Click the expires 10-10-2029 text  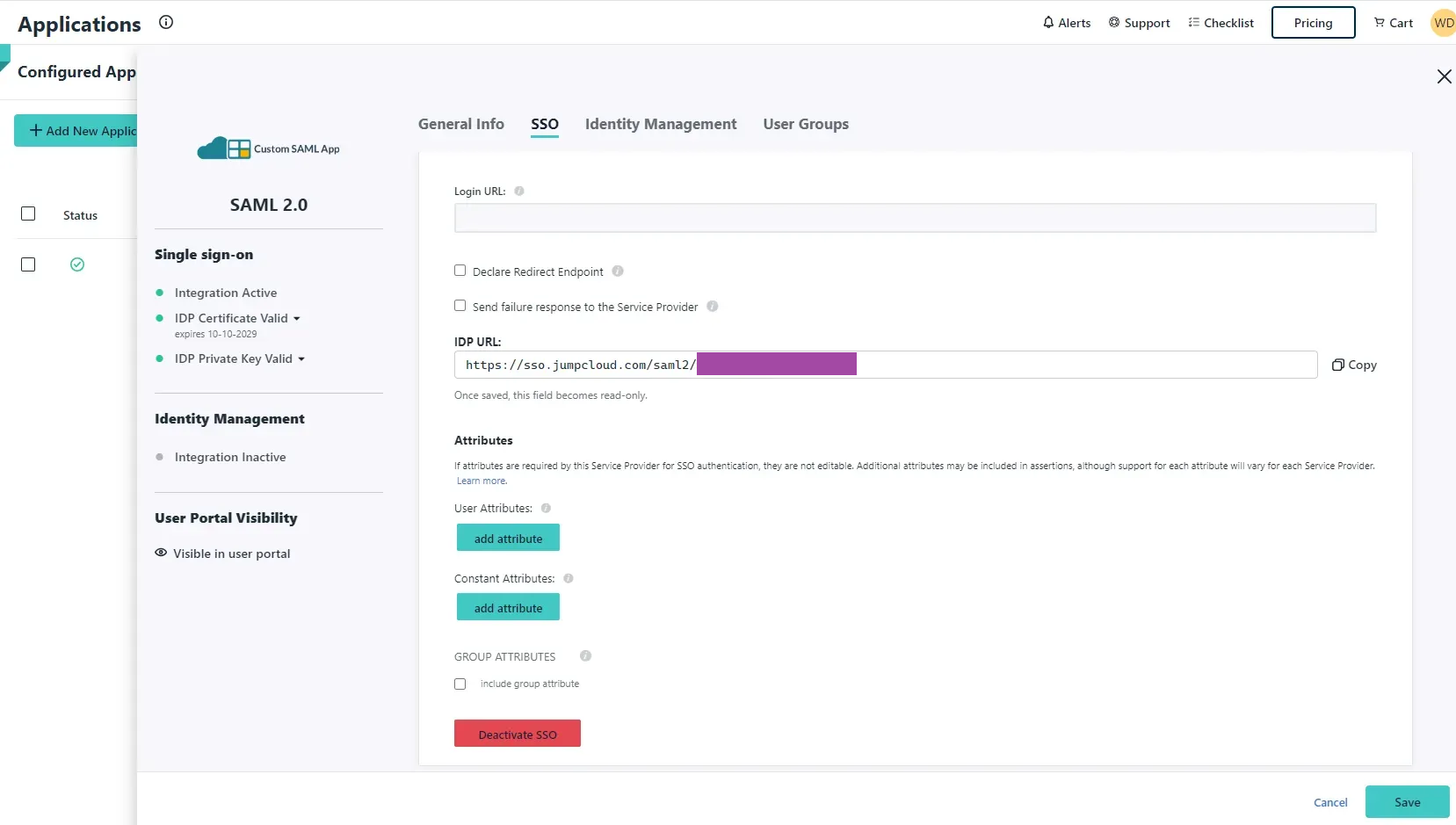click(216, 334)
